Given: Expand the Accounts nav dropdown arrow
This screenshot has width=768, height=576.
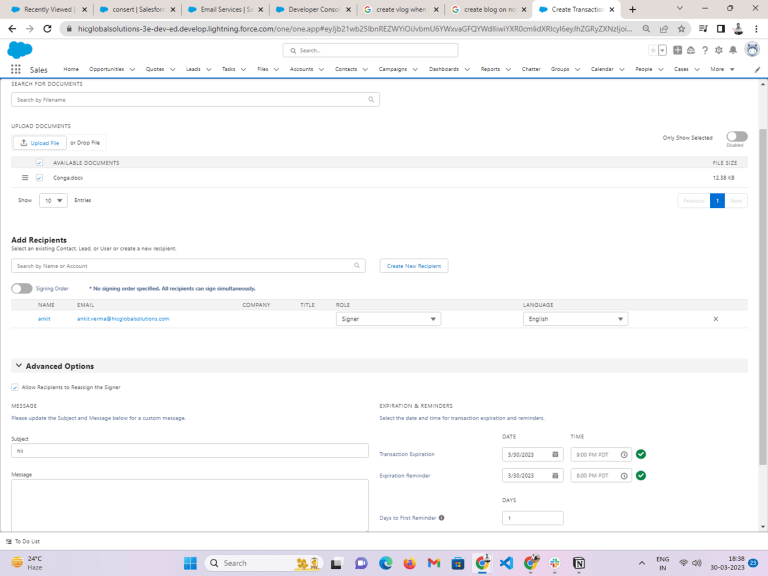Looking at the screenshot, I should point(321,70).
